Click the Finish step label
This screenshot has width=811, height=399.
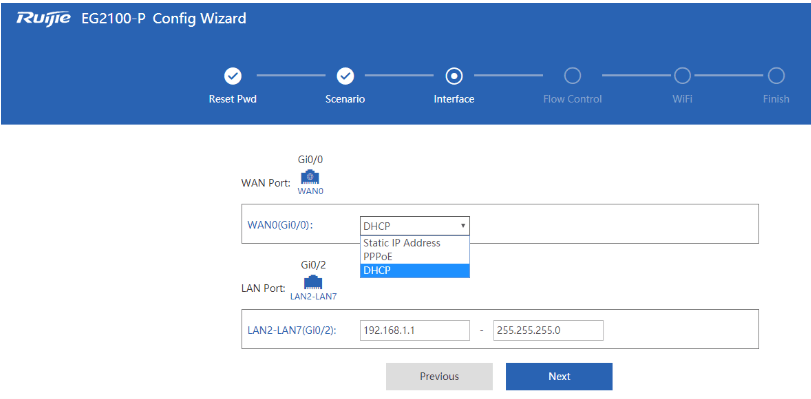(x=776, y=99)
